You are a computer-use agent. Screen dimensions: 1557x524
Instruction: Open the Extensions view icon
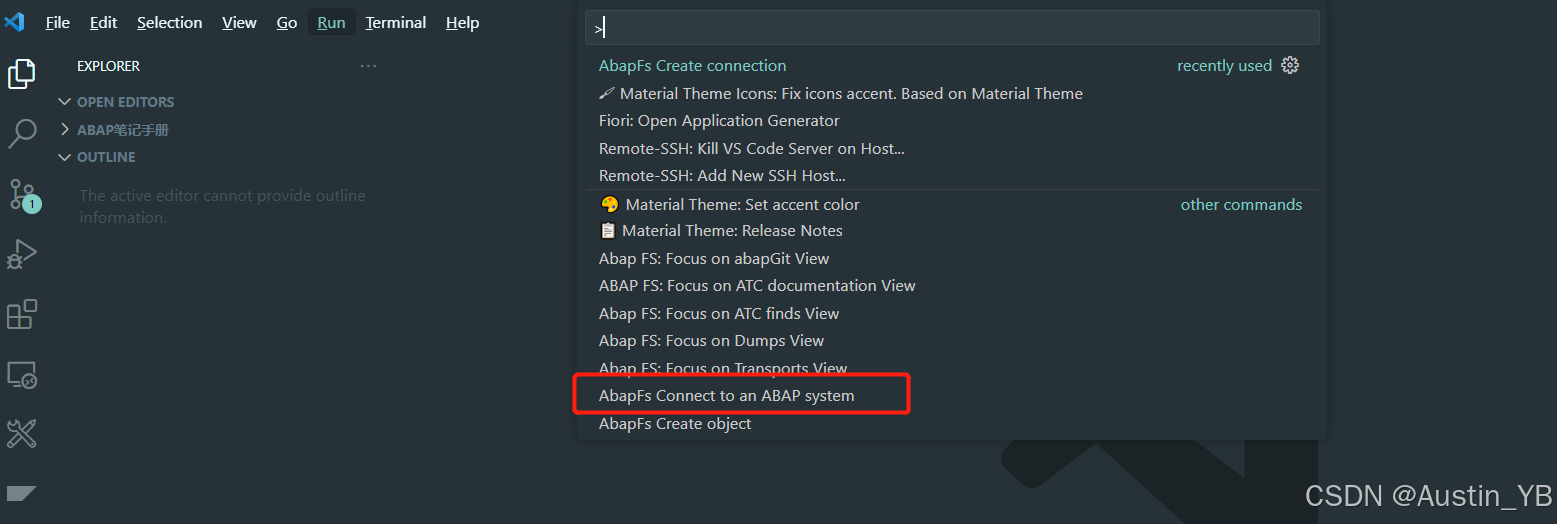coord(22,314)
